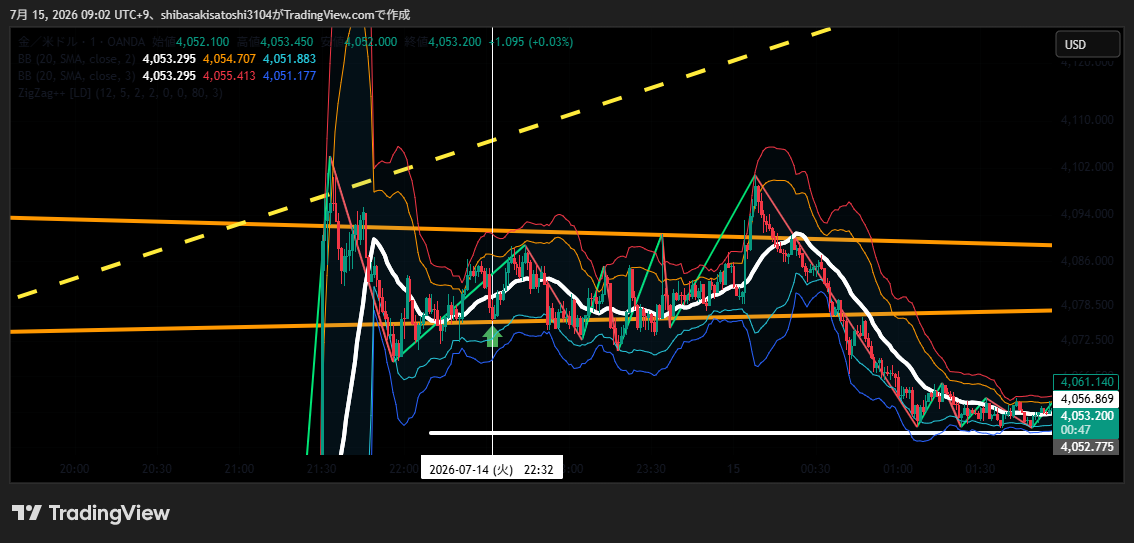This screenshot has height=543, width=1134.
Task: Click the blue 4,051.177 lower band value
Action: [290, 75]
